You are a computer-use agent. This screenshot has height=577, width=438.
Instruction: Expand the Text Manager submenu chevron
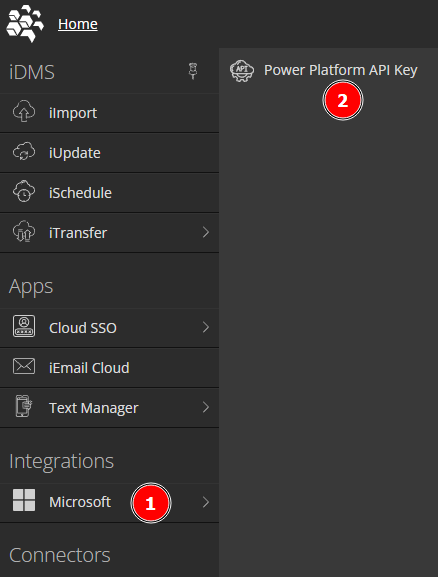206,407
